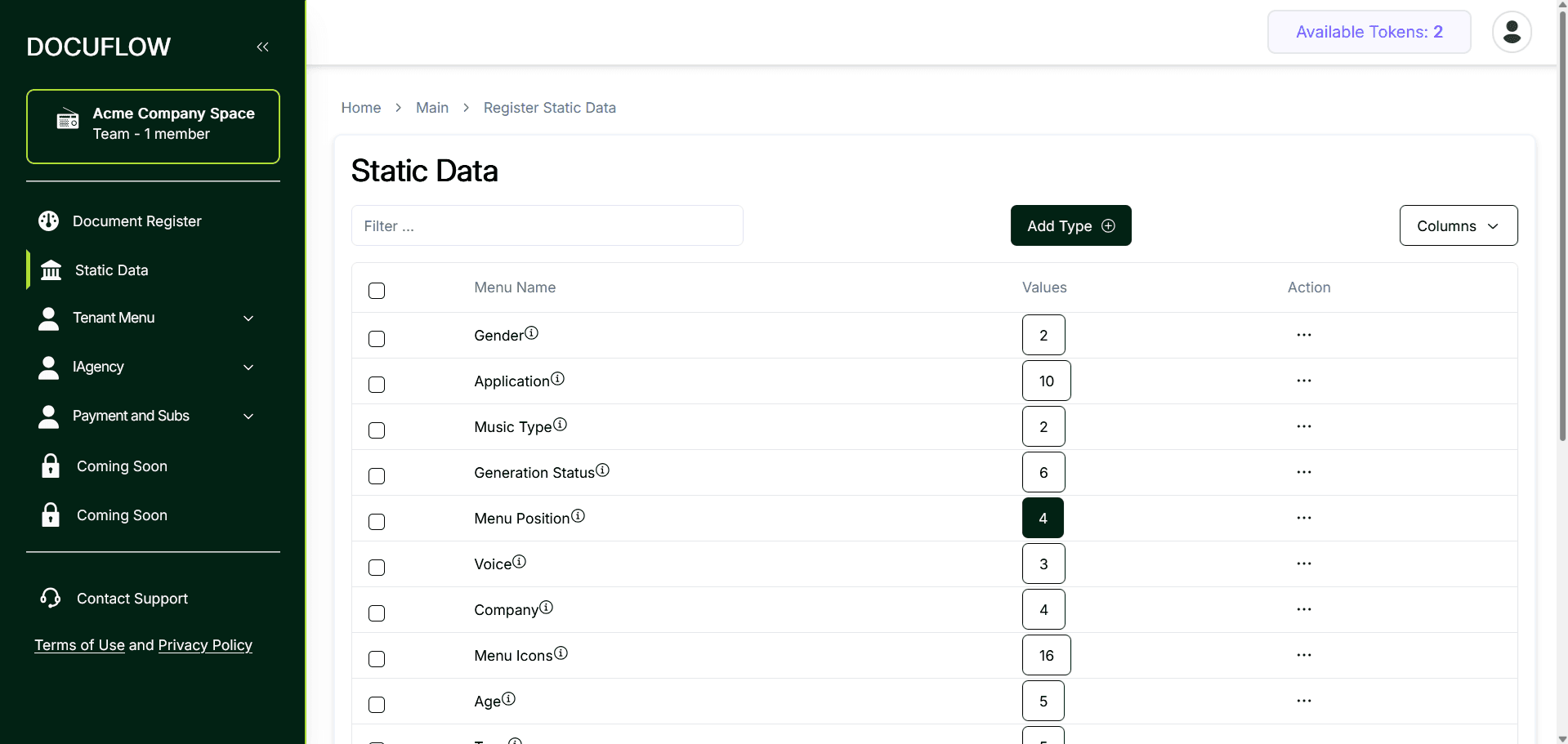The width and height of the screenshot is (1568, 744).
Task: Click the page's vertical scrollbar
Action: (x=1562, y=245)
